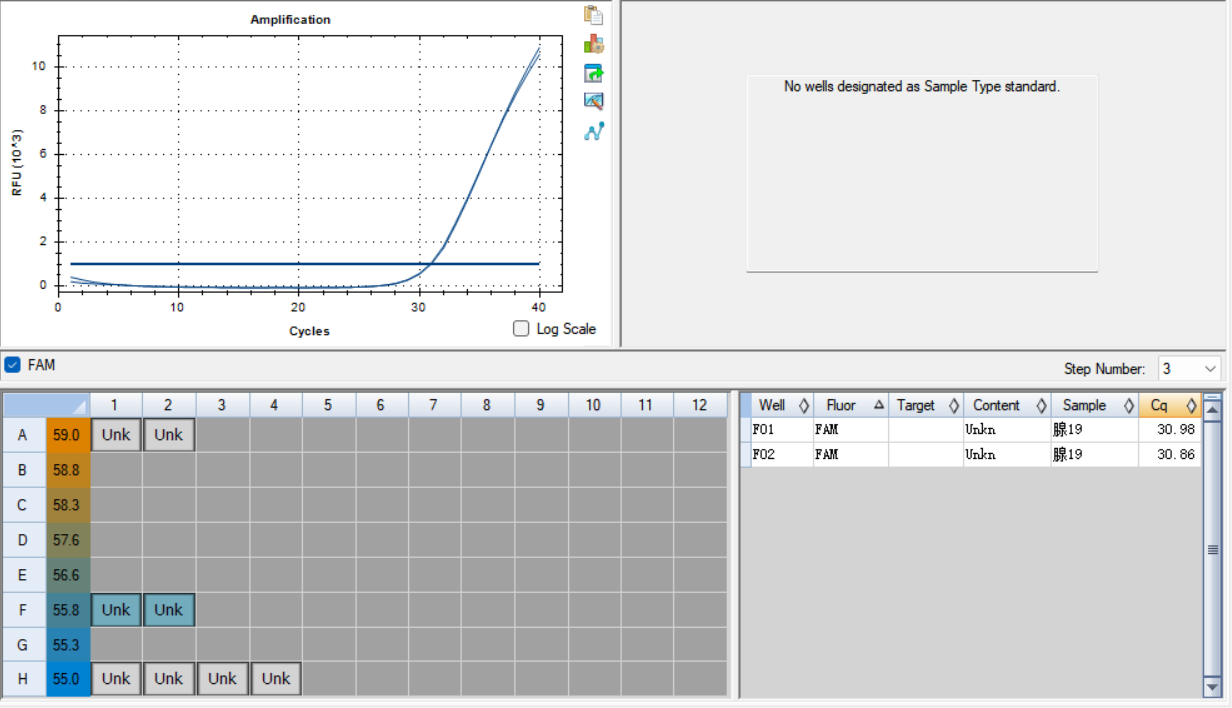The height and width of the screenshot is (708, 1232).
Task: Select plate column header 2
Action: 168,405
